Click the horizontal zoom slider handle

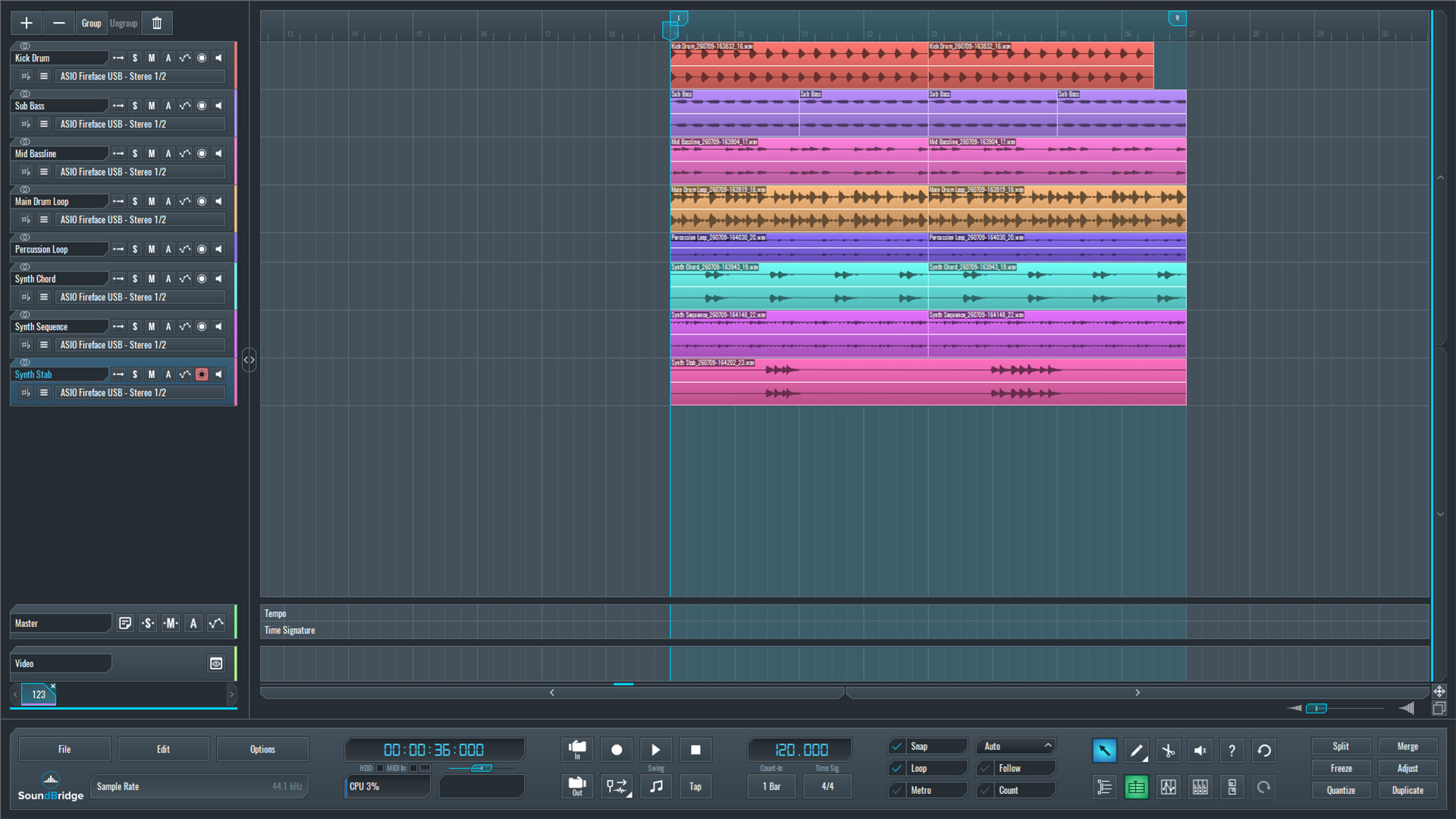1316,708
